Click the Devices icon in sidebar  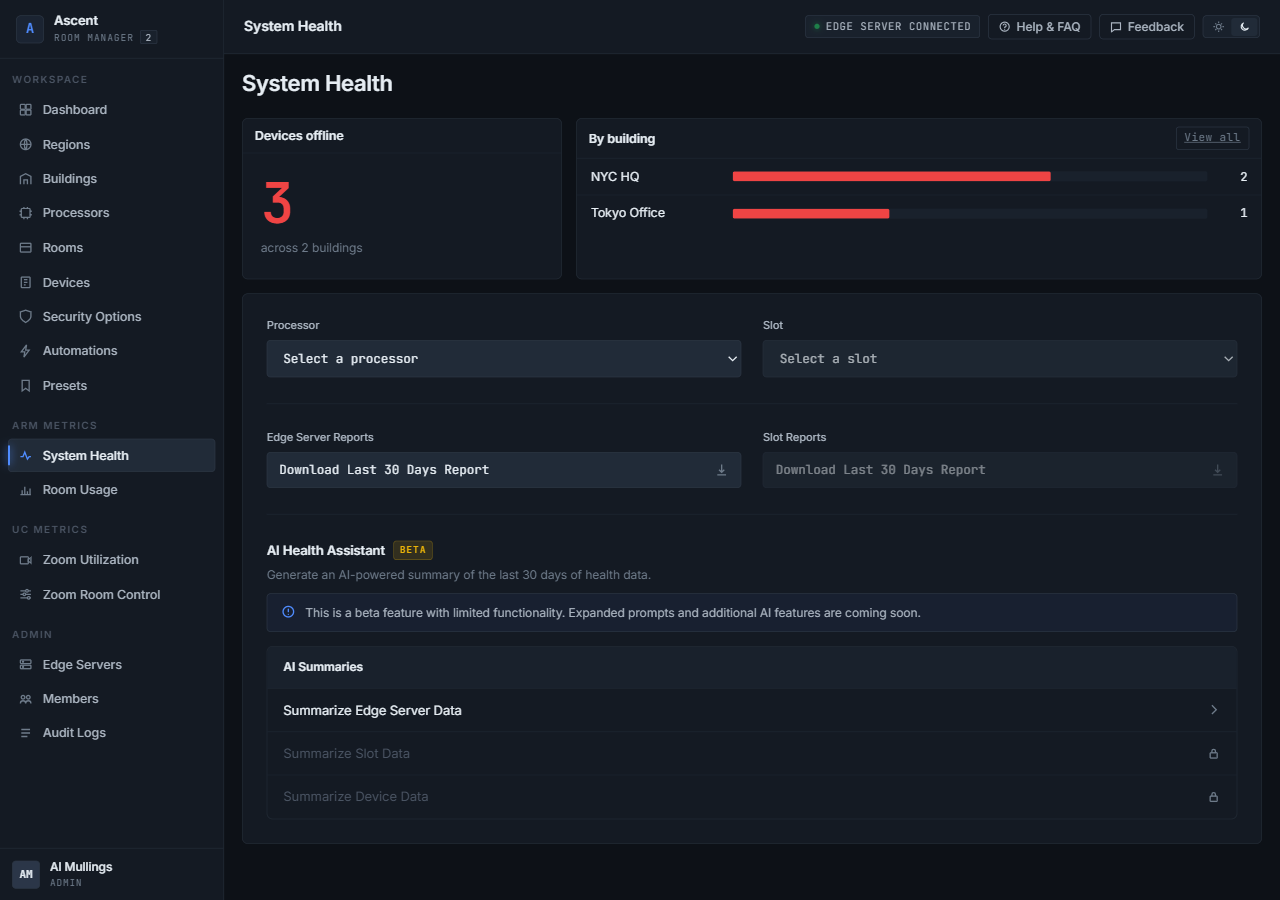point(26,283)
